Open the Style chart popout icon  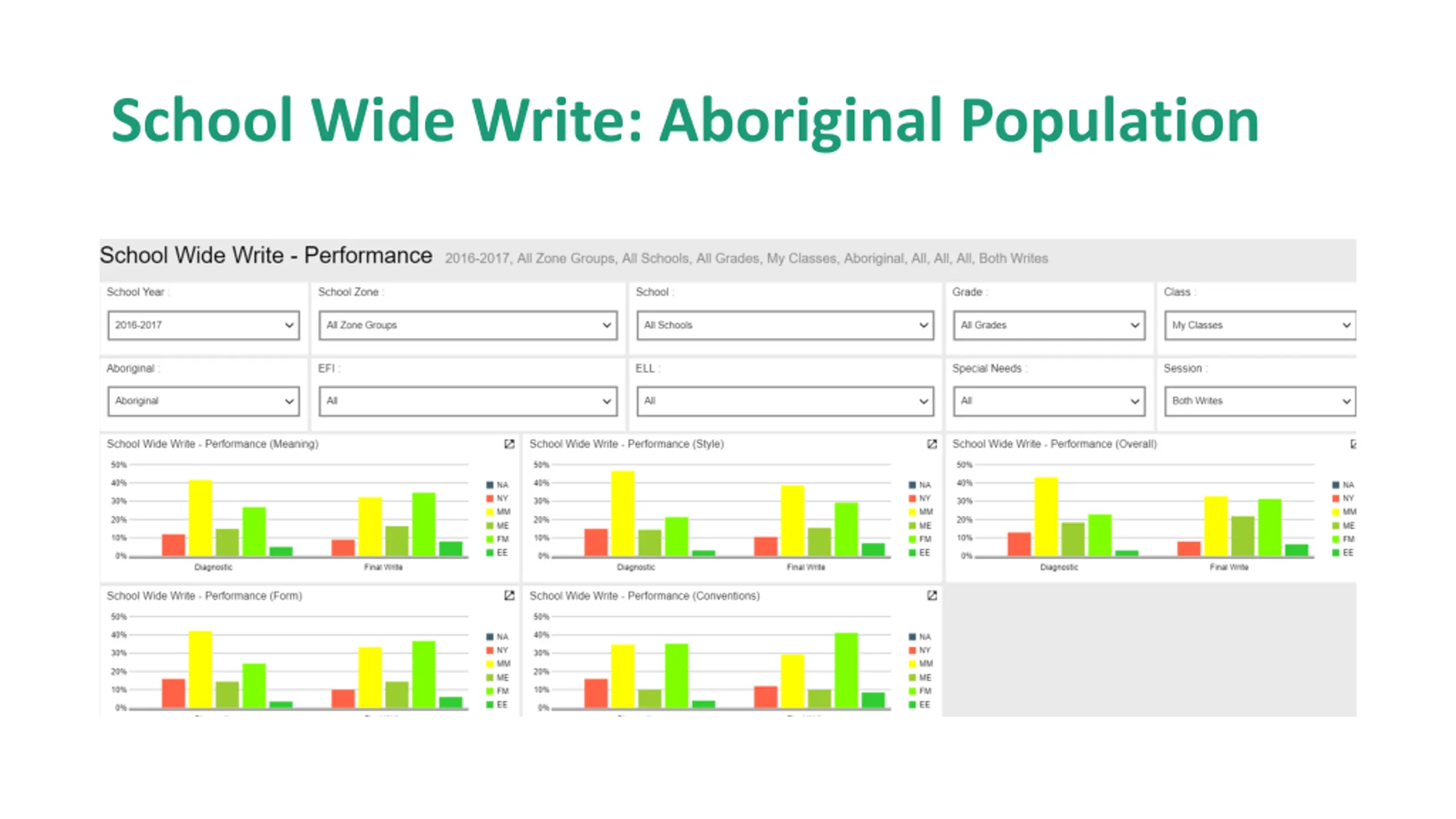click(x=932, y=444)
